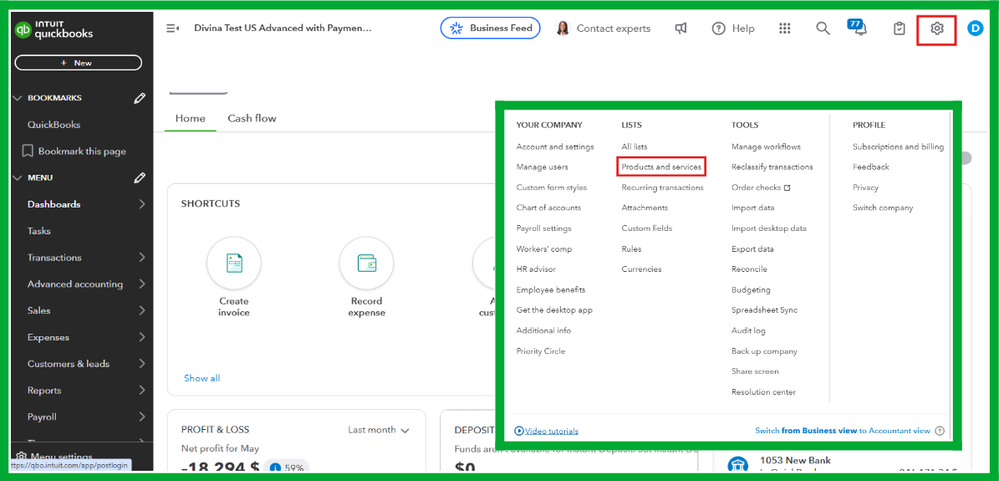This screenshot has height=481, width=999.
Task: Open All lists
Action: 634,147
